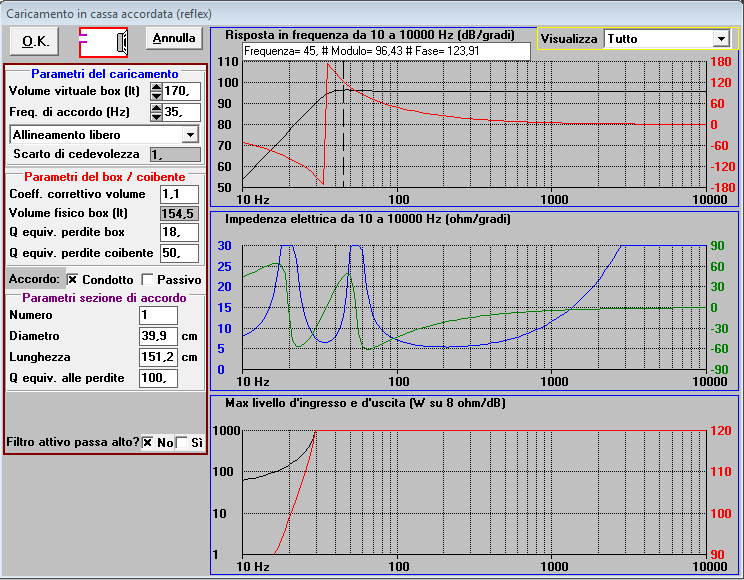Screen dimensions: 744x580
Task: Click the O.K. button
Action: pyautogui.click(x=35, y=41)
